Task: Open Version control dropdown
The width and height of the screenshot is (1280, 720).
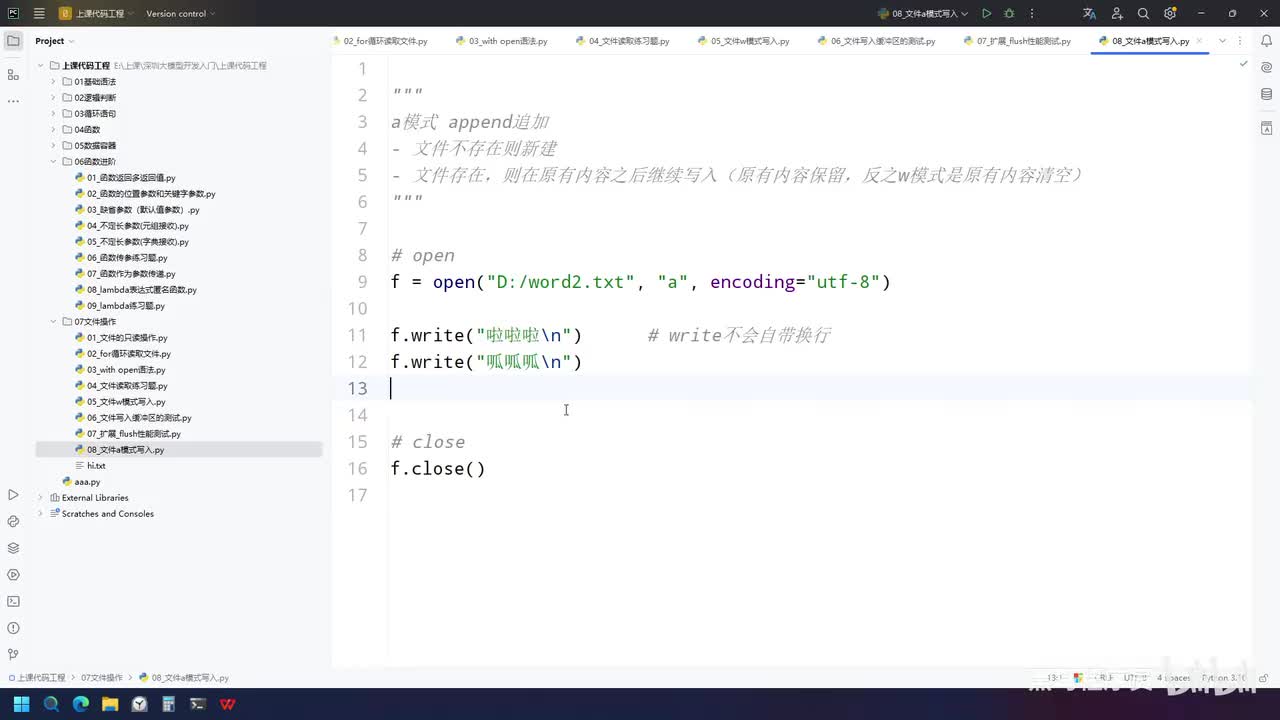Action: point(180,14)
